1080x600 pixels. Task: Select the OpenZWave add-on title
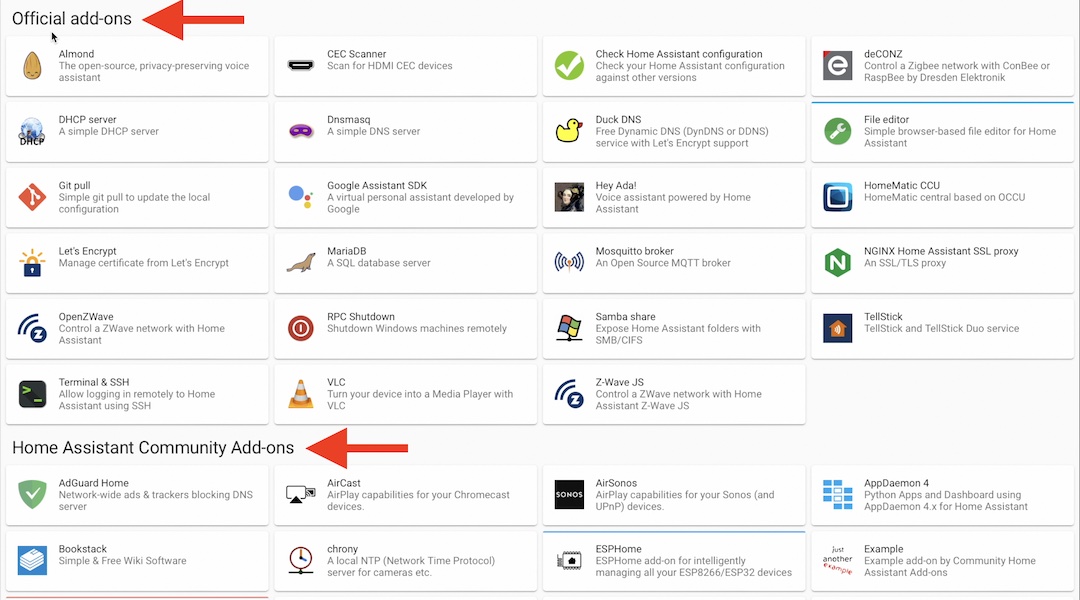[86, 316]
